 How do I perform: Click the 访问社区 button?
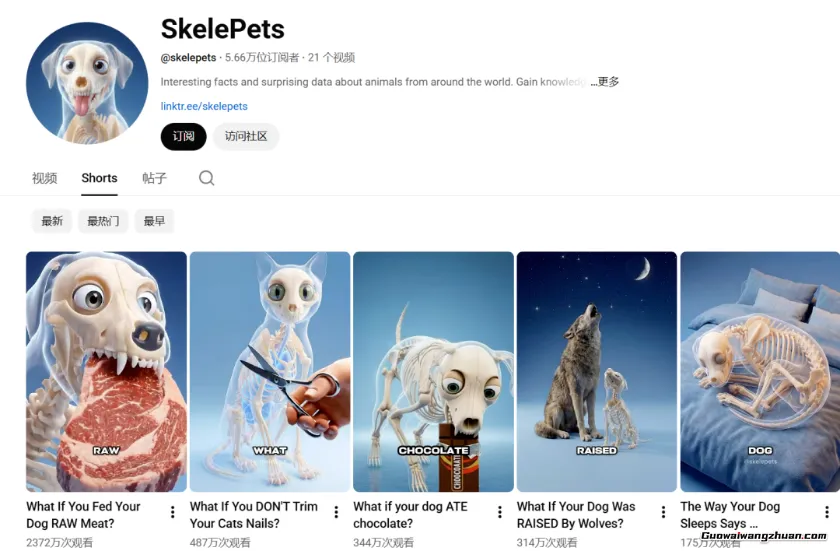pos(246,137)
